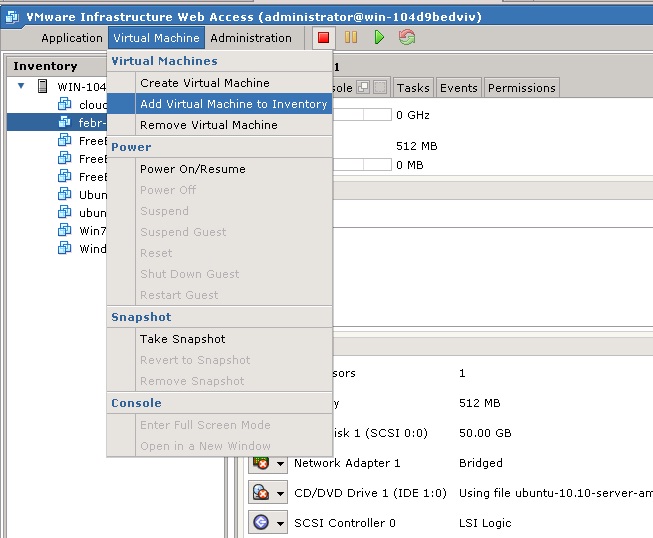Switch to the Events tab
This screenshot has height=538, width=653.
point(459,88)
